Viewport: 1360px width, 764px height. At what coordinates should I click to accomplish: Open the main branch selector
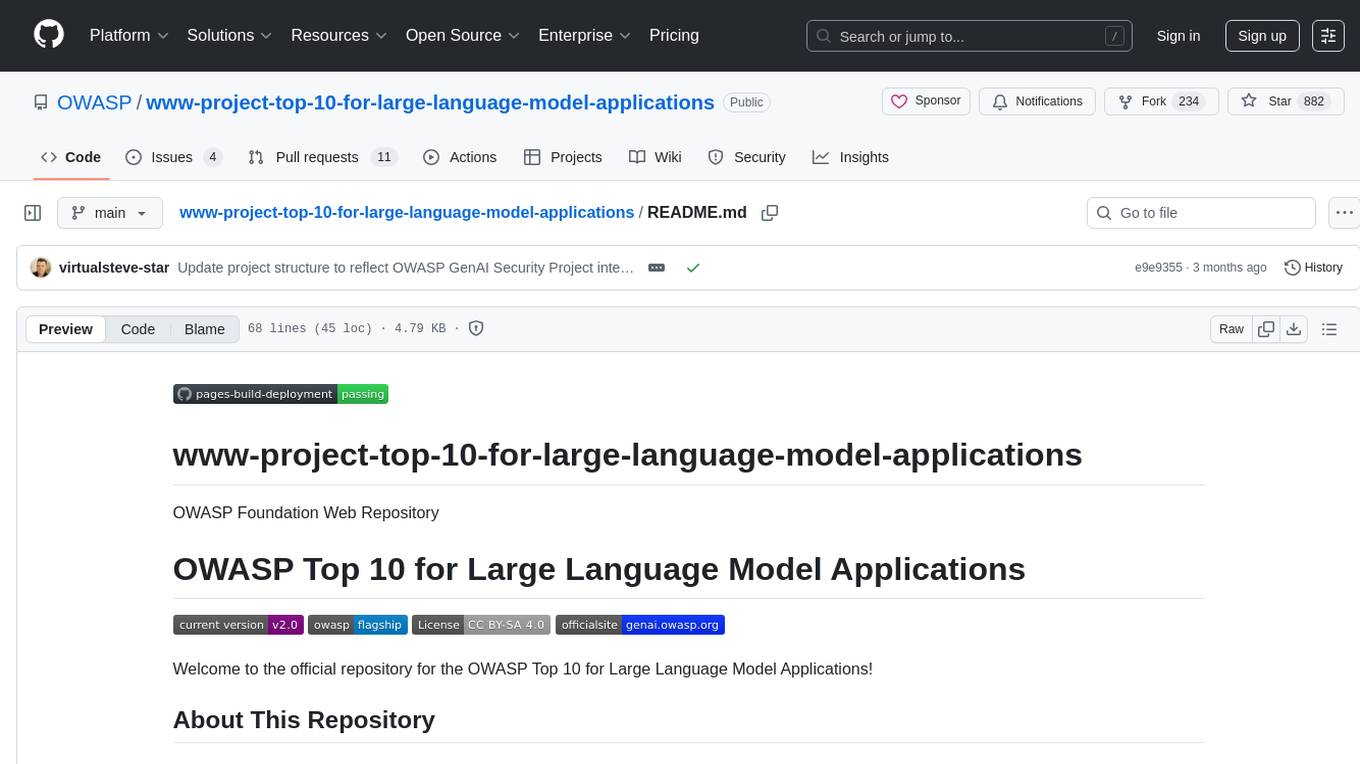[x=110, y=213]
